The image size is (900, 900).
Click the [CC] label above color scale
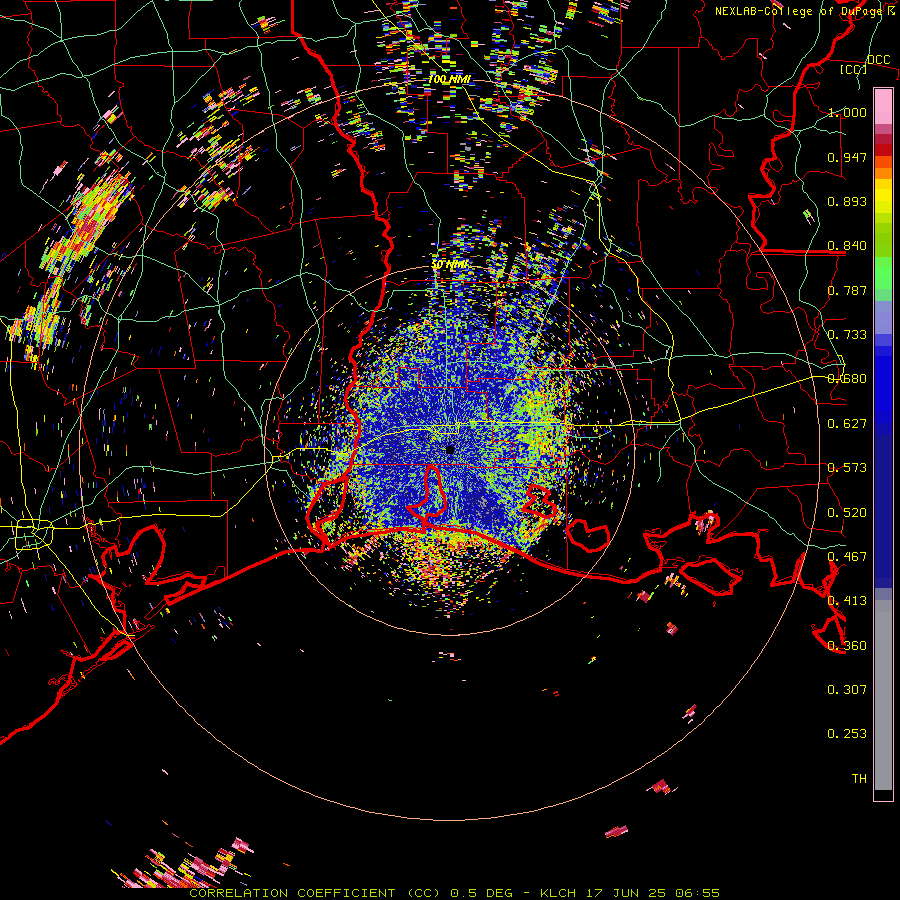[854, 69]
